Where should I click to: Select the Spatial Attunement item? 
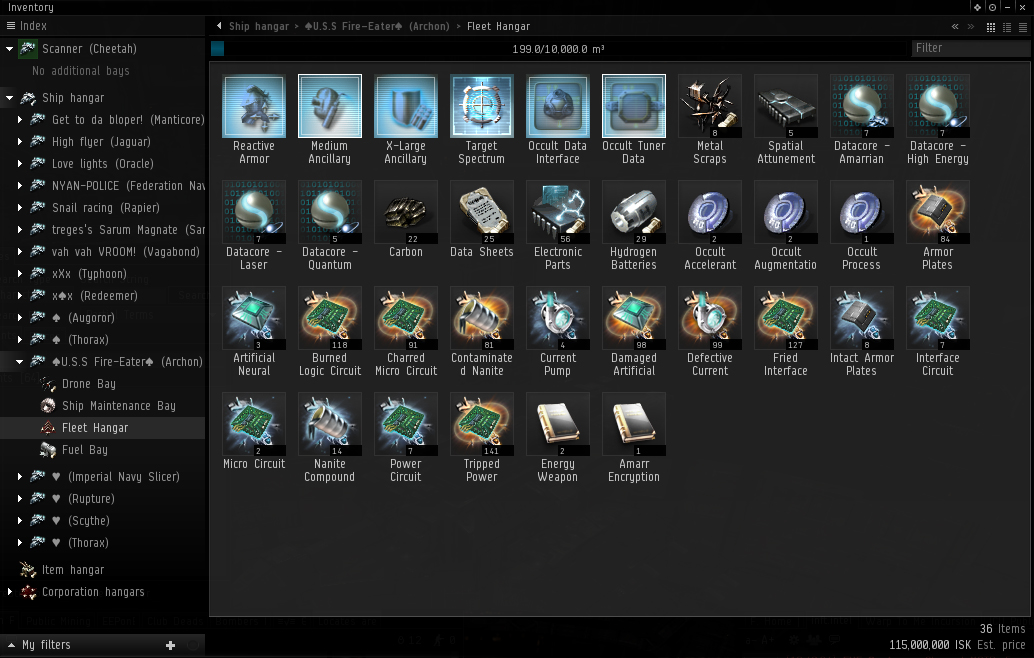(786, 106)
